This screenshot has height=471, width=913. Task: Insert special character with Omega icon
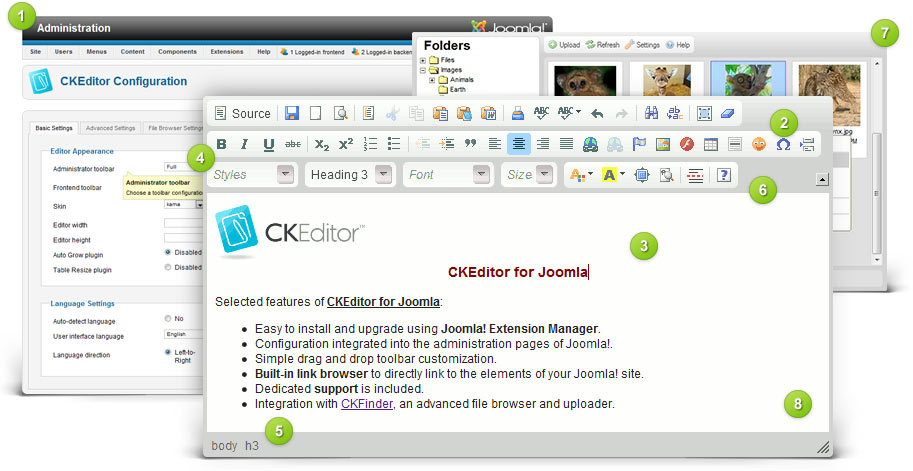tap(783, 144)
